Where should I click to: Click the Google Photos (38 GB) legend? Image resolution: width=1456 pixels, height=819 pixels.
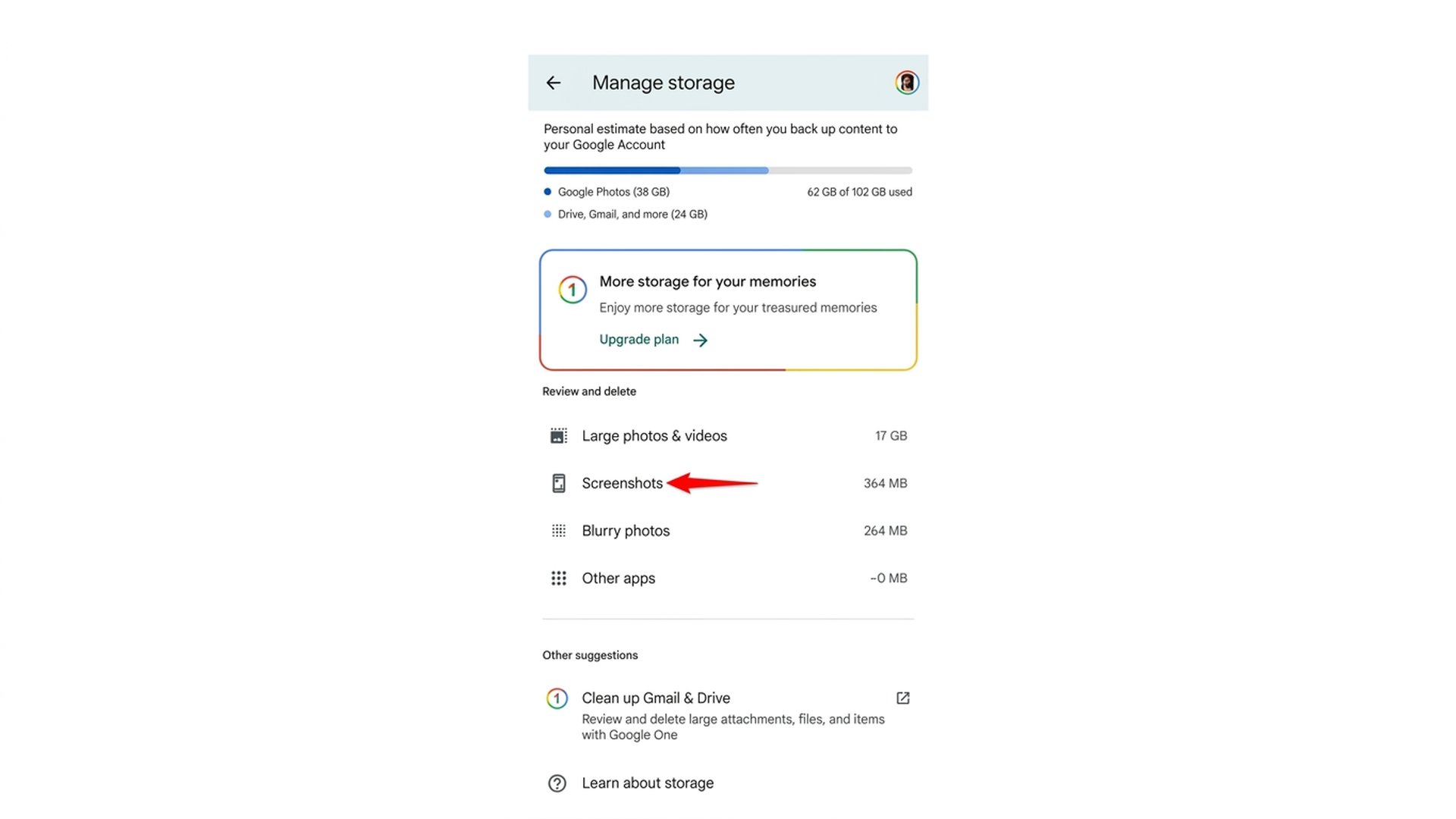point(607,192)
